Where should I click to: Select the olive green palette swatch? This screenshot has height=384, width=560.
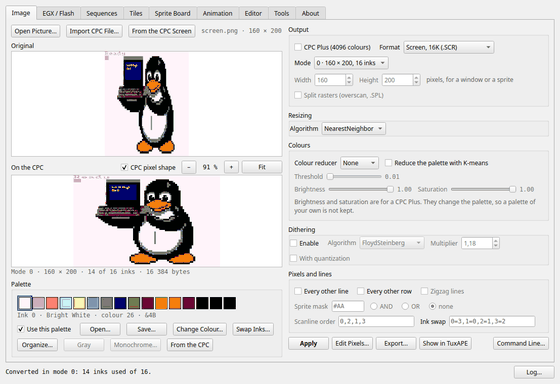134,303
